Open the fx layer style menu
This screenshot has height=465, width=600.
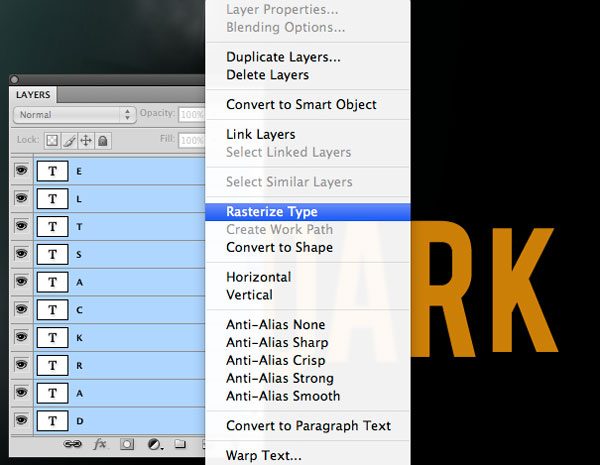(100, 443)
